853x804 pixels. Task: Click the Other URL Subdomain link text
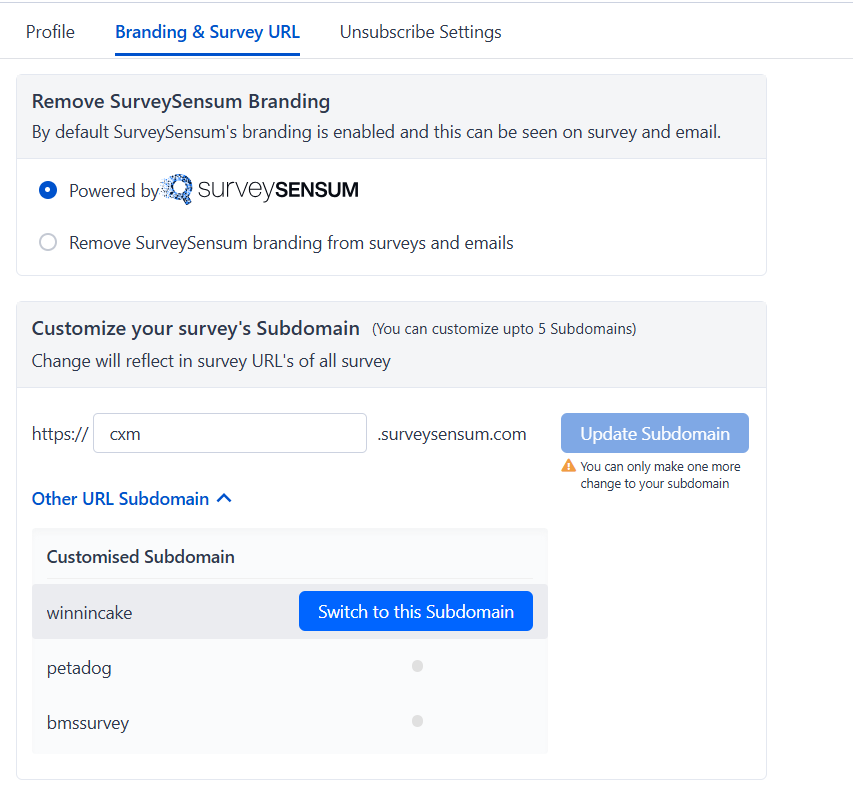coord(120,498)
